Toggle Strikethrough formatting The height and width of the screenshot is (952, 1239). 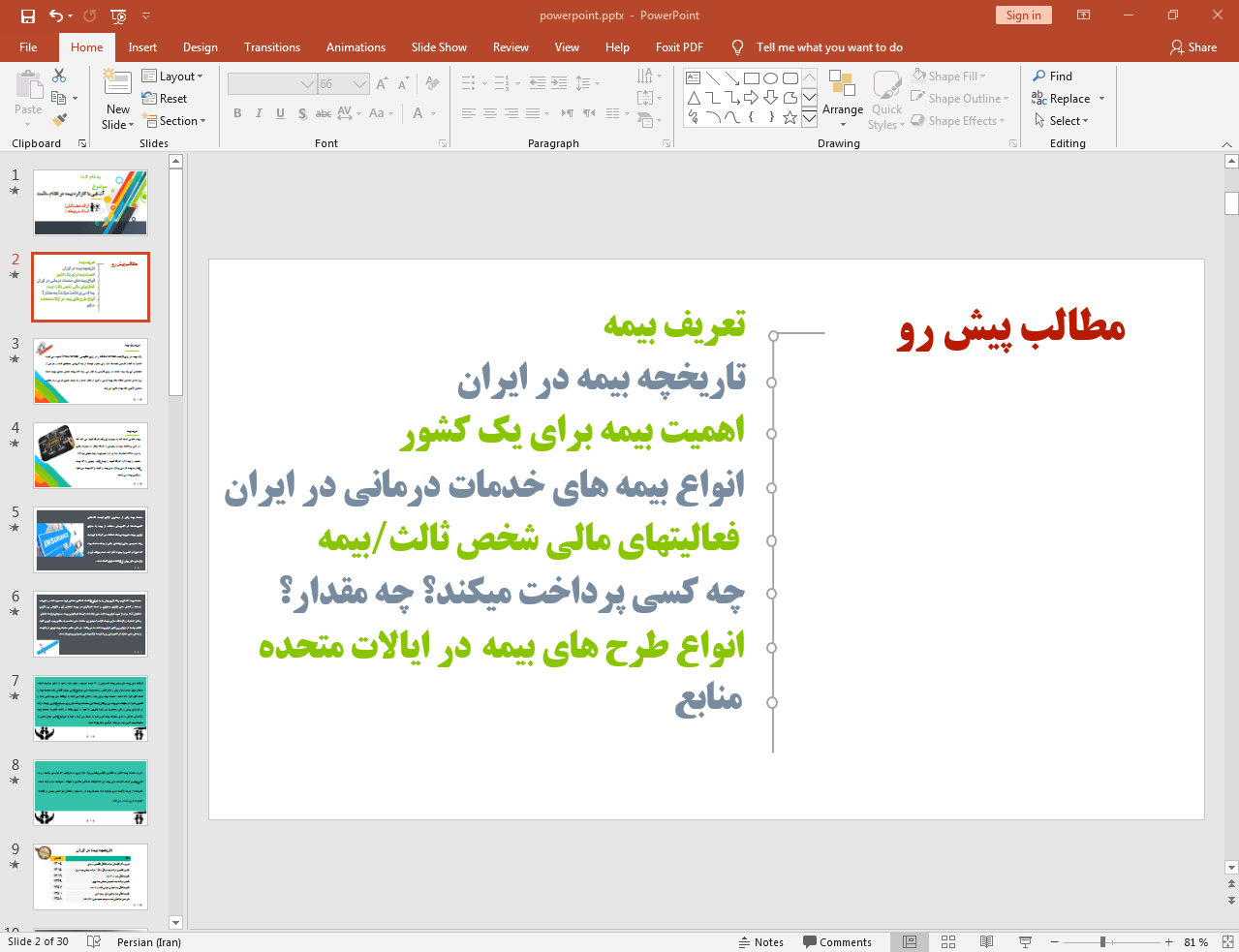324,113
